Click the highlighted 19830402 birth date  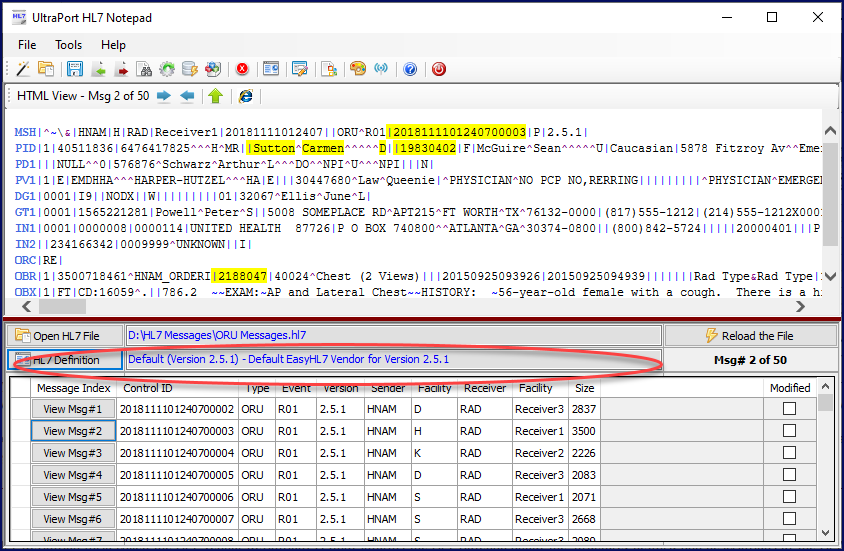click(427, 148)
